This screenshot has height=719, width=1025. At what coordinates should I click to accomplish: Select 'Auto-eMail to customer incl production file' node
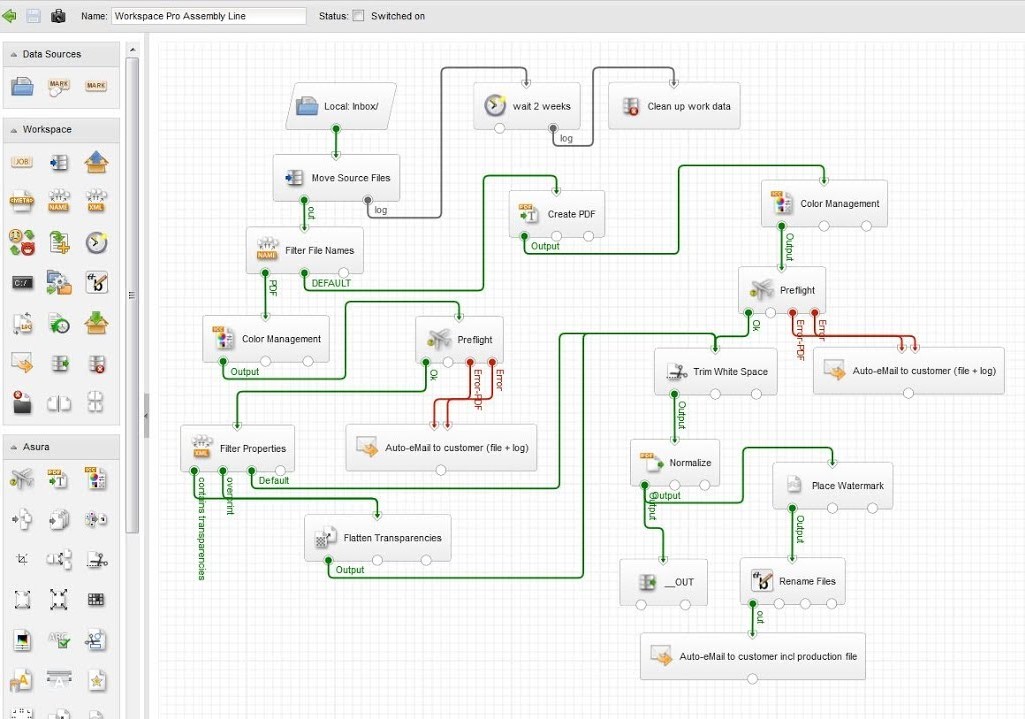click(x=752, y=656)
